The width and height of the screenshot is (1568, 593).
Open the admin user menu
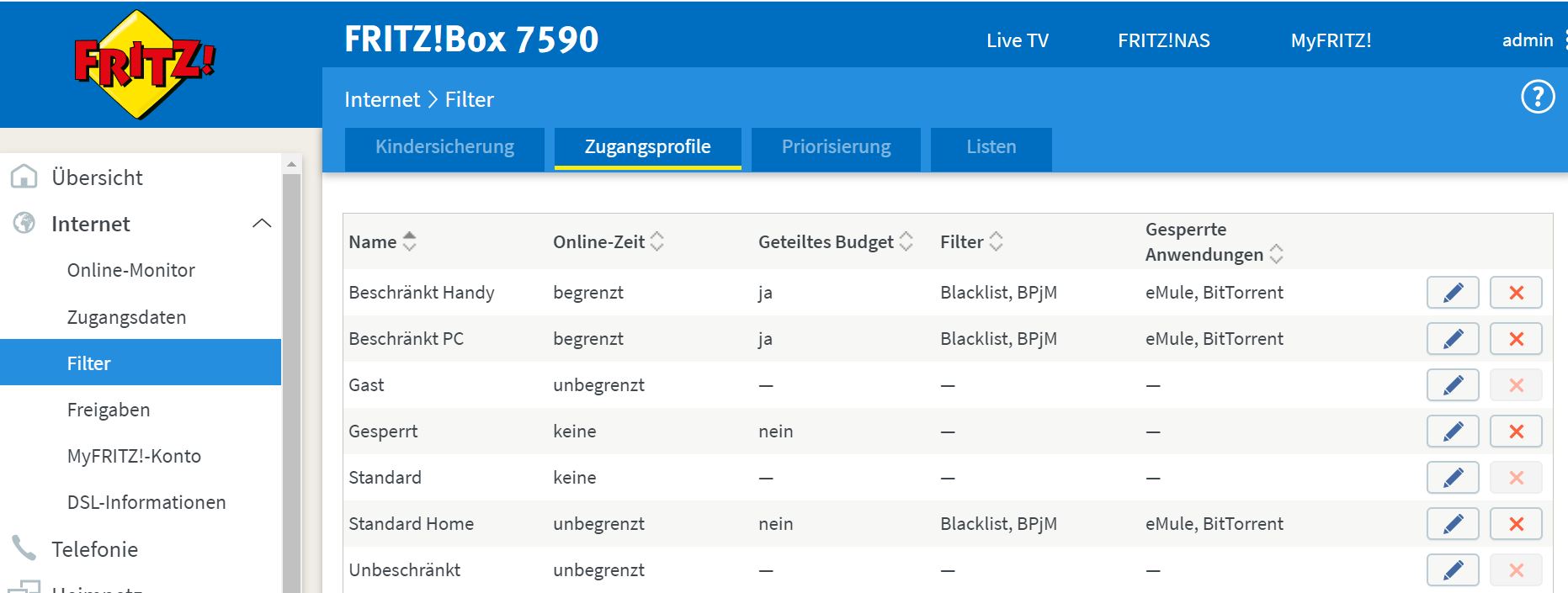pyautogui.click(x=1528, y=40)
